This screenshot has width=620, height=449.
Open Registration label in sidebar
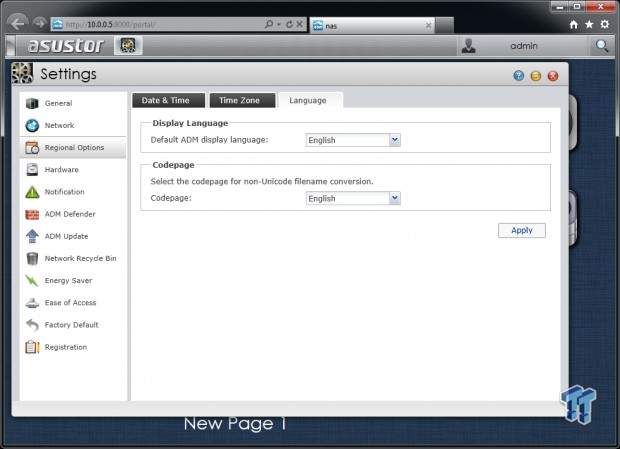tap(66, 347)
